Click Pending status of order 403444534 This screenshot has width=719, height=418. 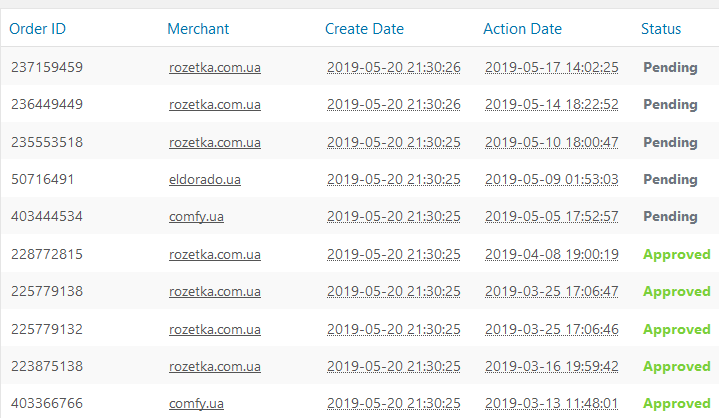[x=670, y=216]
